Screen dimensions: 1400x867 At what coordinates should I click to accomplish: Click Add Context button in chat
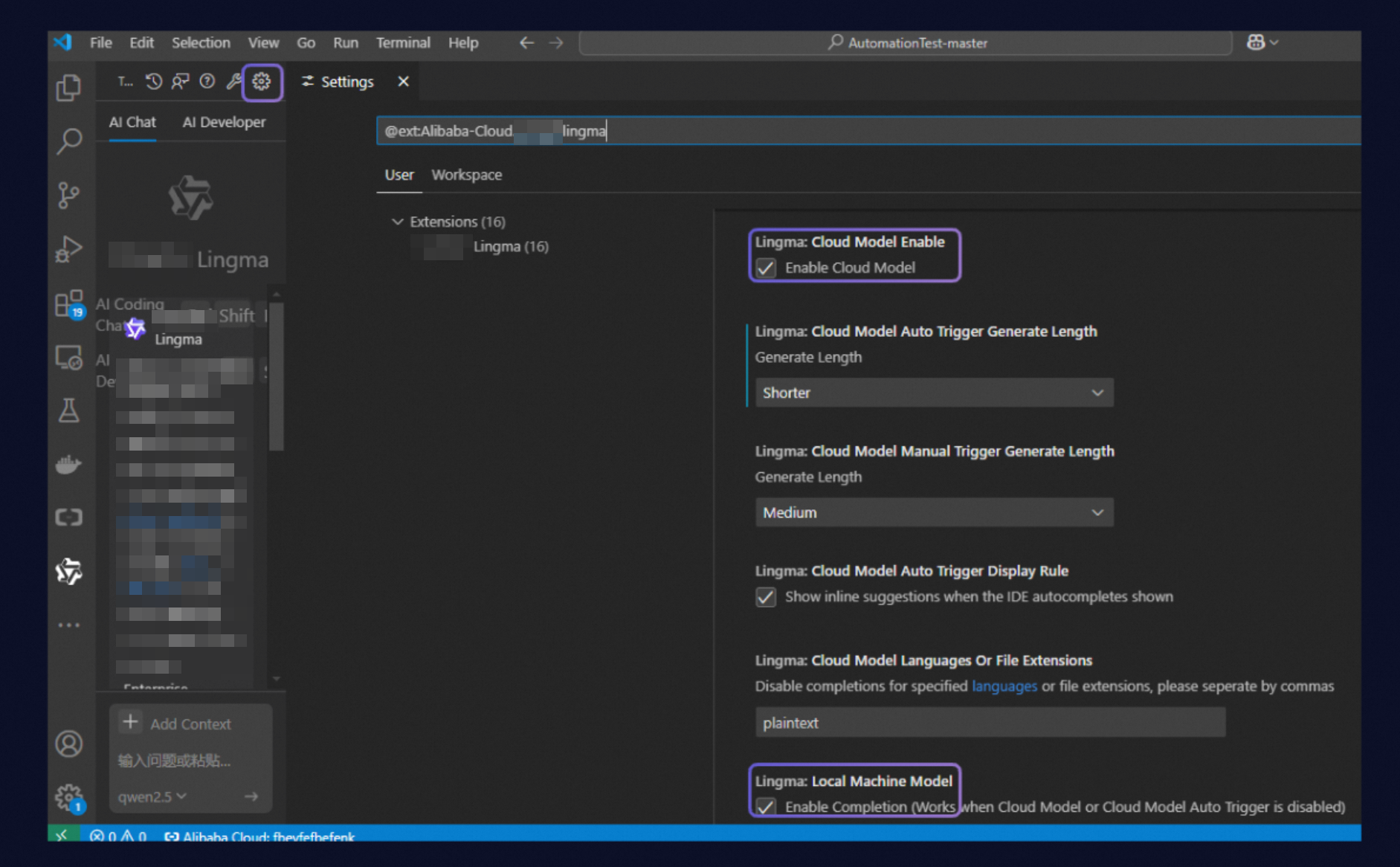[178, 723]
